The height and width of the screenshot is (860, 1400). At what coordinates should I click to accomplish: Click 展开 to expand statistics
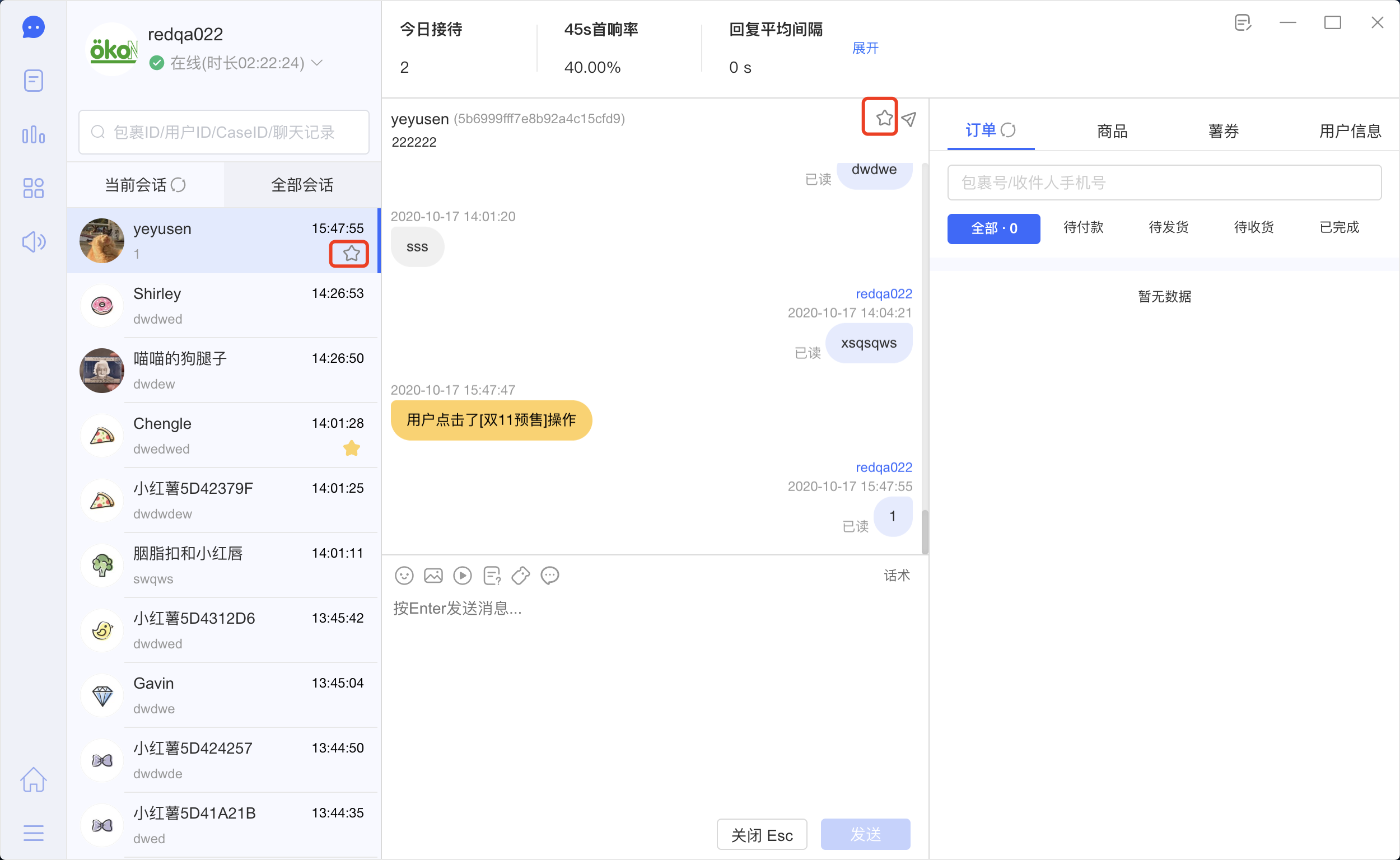coord(865,48)
